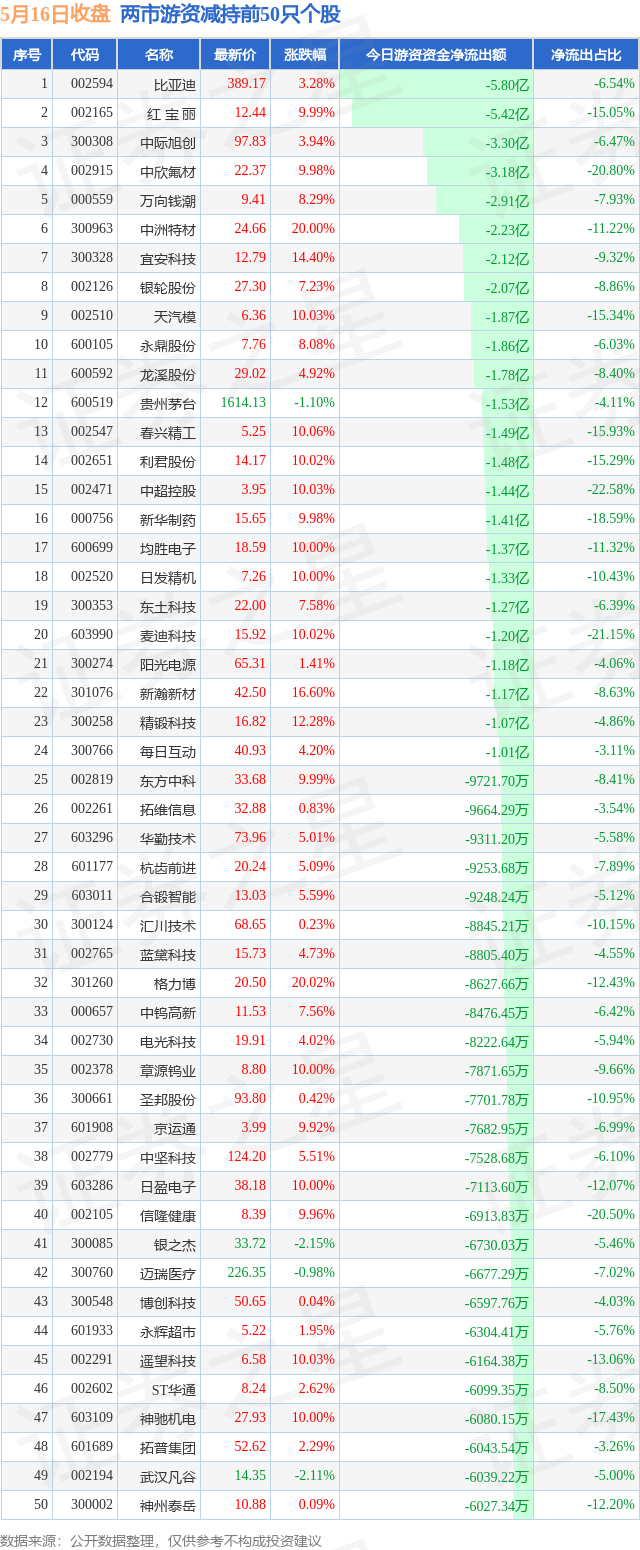Click the 代码 column header

(85, 55)
